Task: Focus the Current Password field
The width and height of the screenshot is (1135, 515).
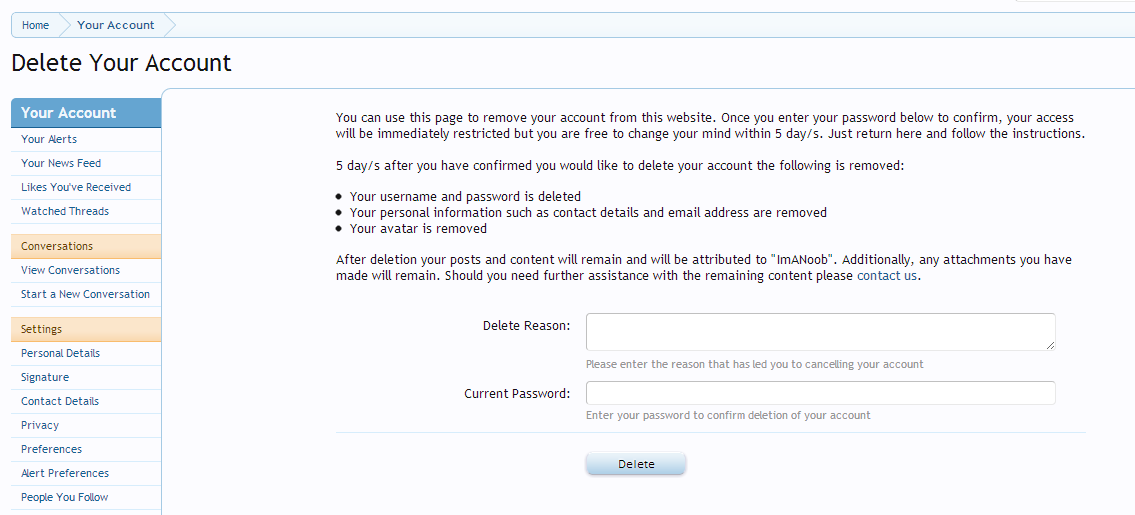Action: click(820, 393)
